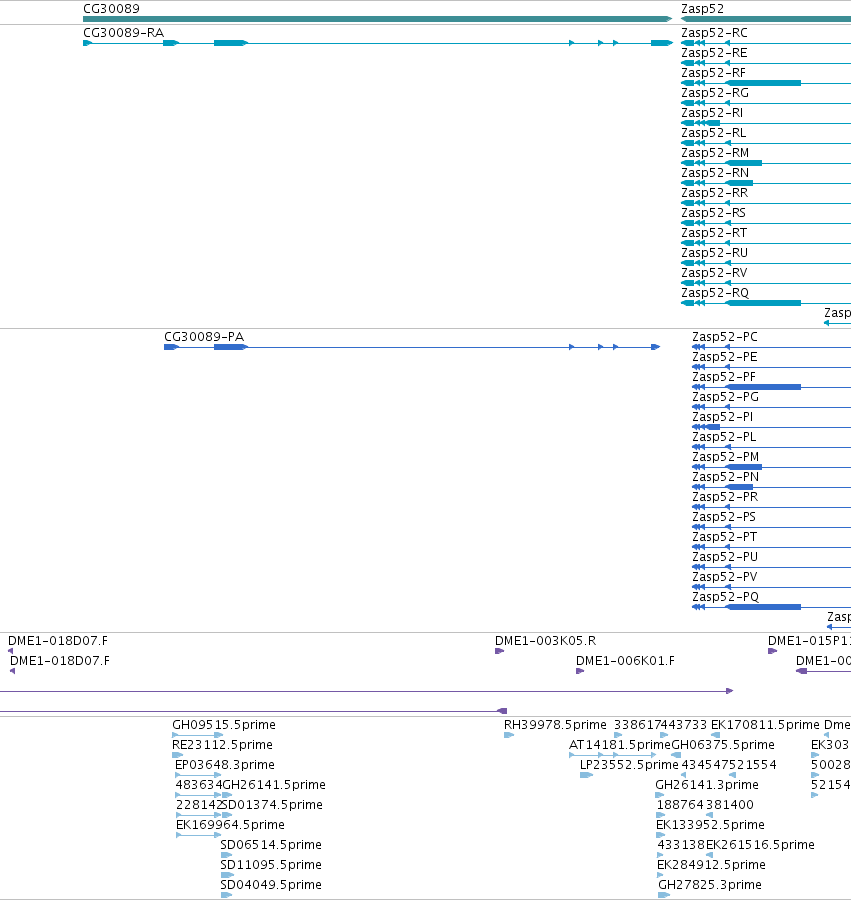The width and height of the screenshot is (851, 900).
Task: Click the EK170811.5prime EST label
Action: tap(765, 726)
